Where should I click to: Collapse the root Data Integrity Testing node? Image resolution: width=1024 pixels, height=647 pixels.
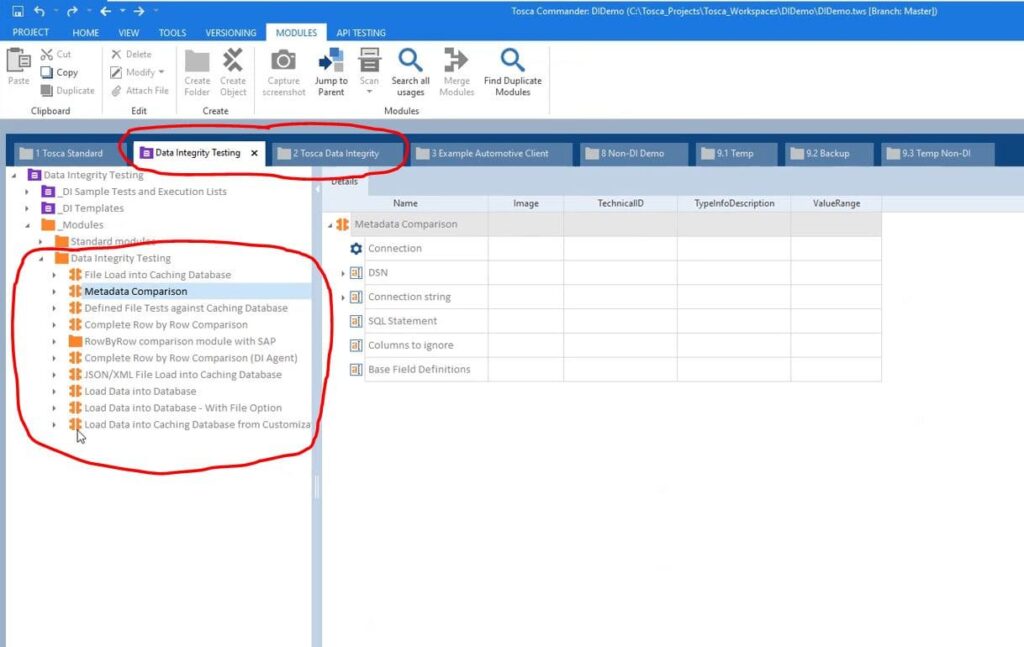pyautogui.click(x=14, y=176)
